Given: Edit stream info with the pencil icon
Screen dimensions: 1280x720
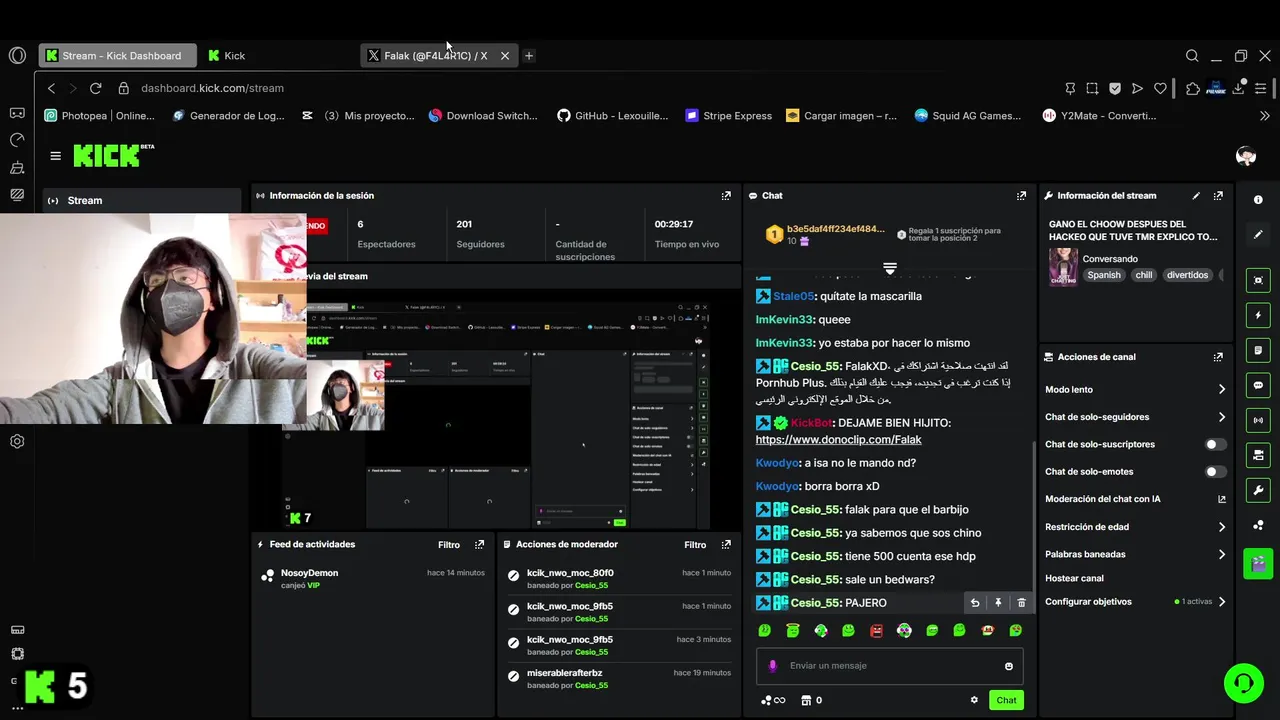Looking at the screenshot, I should click(x=1196, y=196).
